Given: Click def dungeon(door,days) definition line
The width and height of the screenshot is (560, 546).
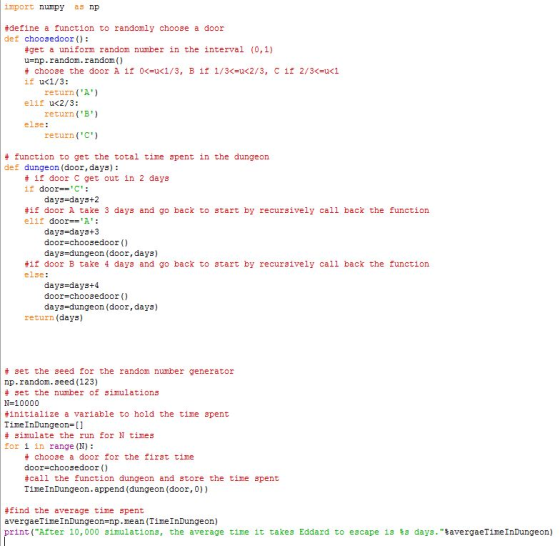Looking at the screenshot, I should point(61,167).
